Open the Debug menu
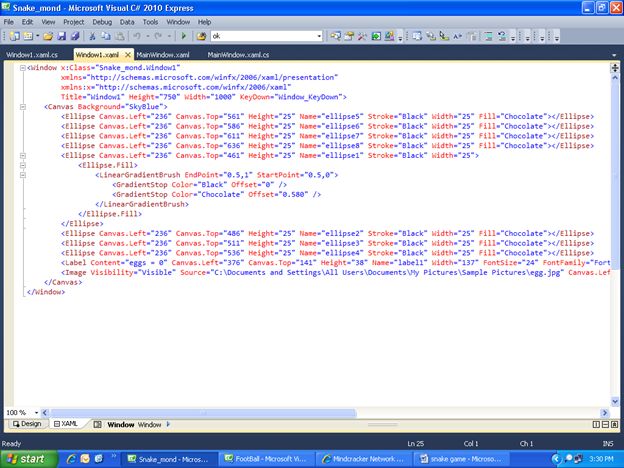Image resolution: width=624 pixels, height=468 pixels. pyautogui.click(x=102, y=22)
